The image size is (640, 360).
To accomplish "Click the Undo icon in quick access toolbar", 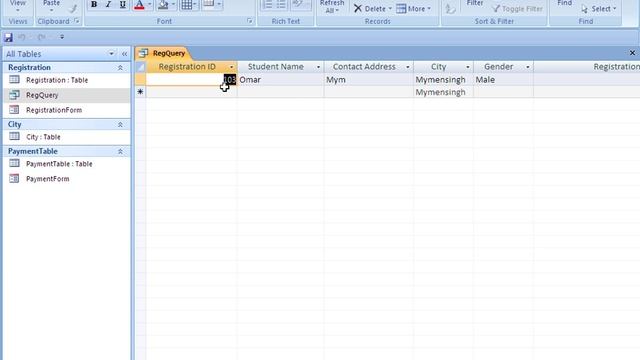I will click(x=22, y=37).
